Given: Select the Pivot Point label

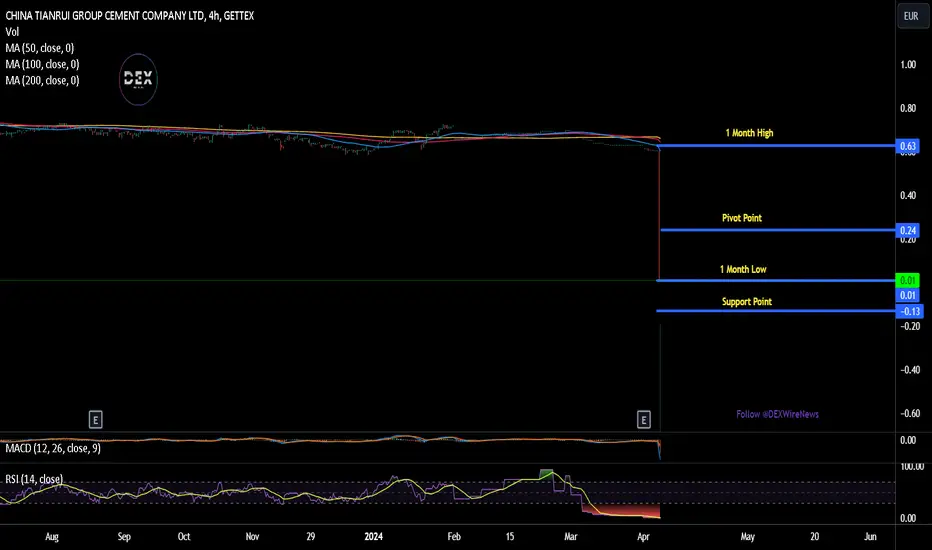Looking at the screenshot, I should 742,218.
